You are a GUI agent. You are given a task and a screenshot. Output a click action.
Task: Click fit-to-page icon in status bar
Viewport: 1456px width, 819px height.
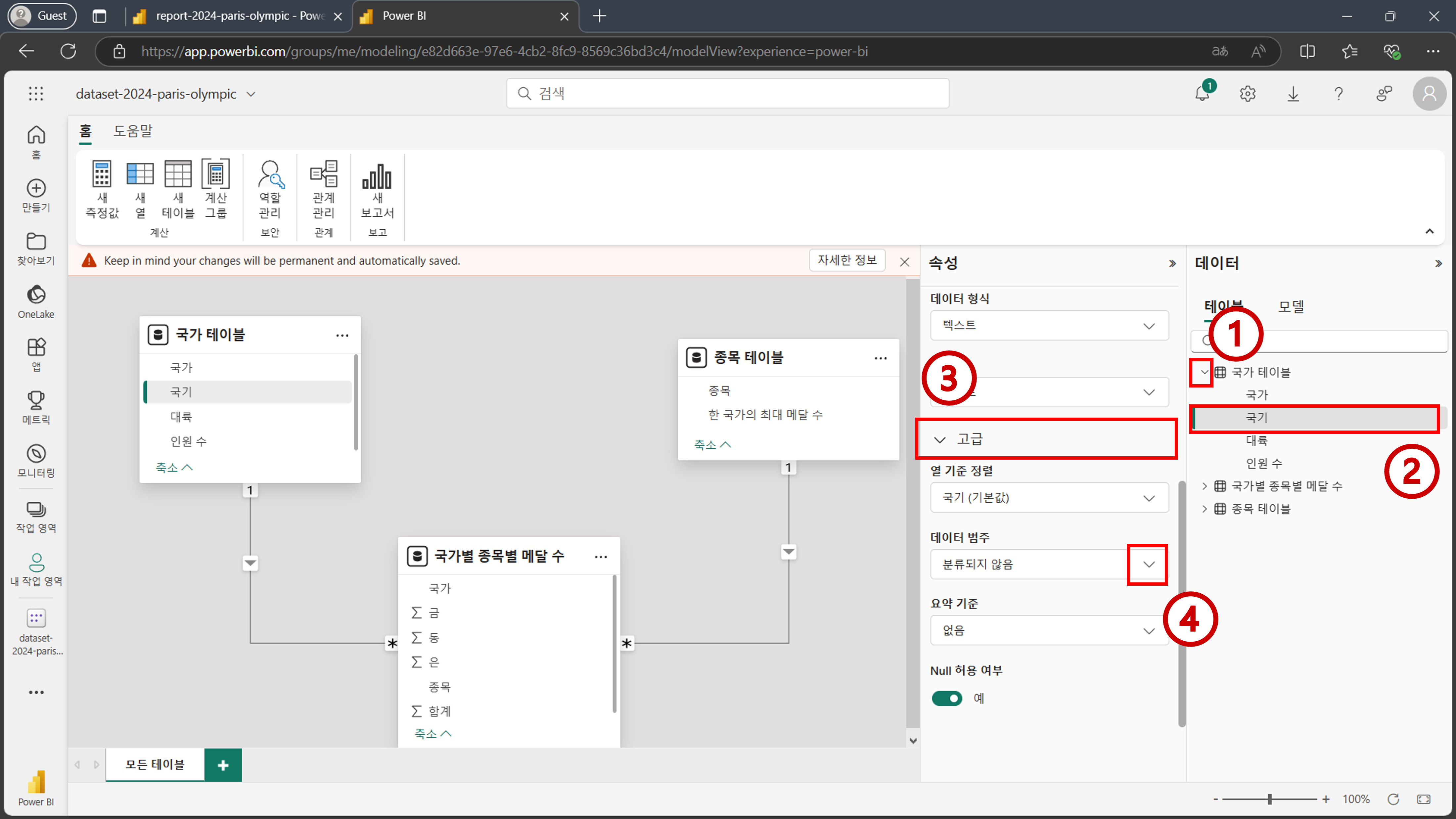(1424, 799)
